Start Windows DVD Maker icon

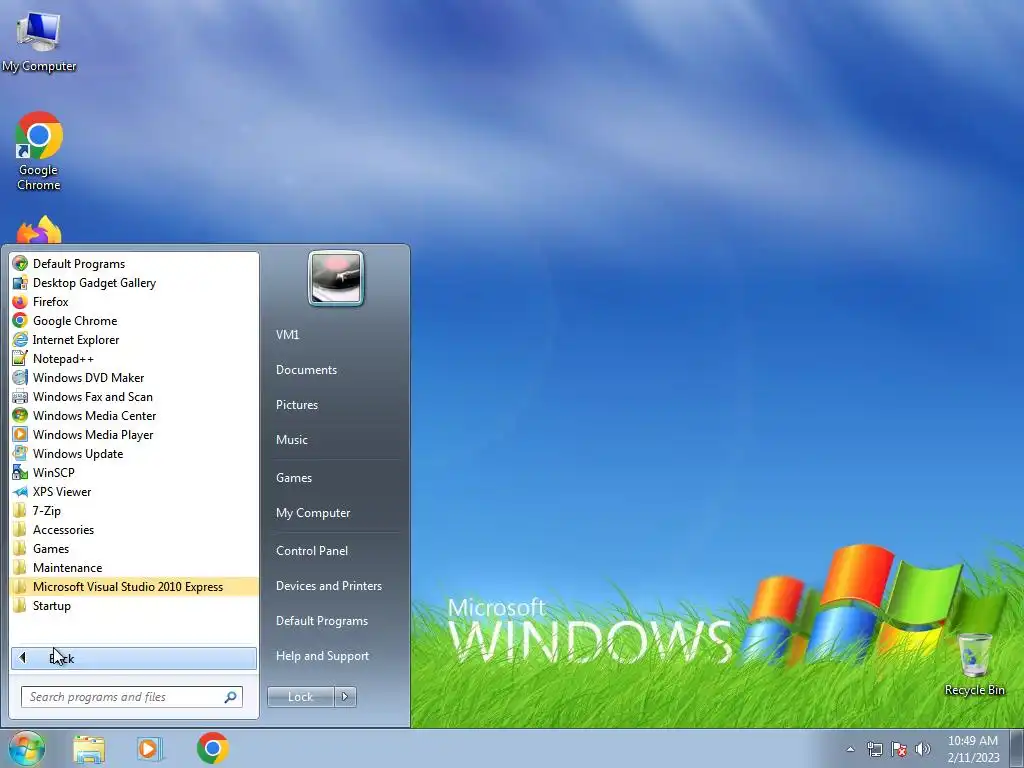click(20, 377)
